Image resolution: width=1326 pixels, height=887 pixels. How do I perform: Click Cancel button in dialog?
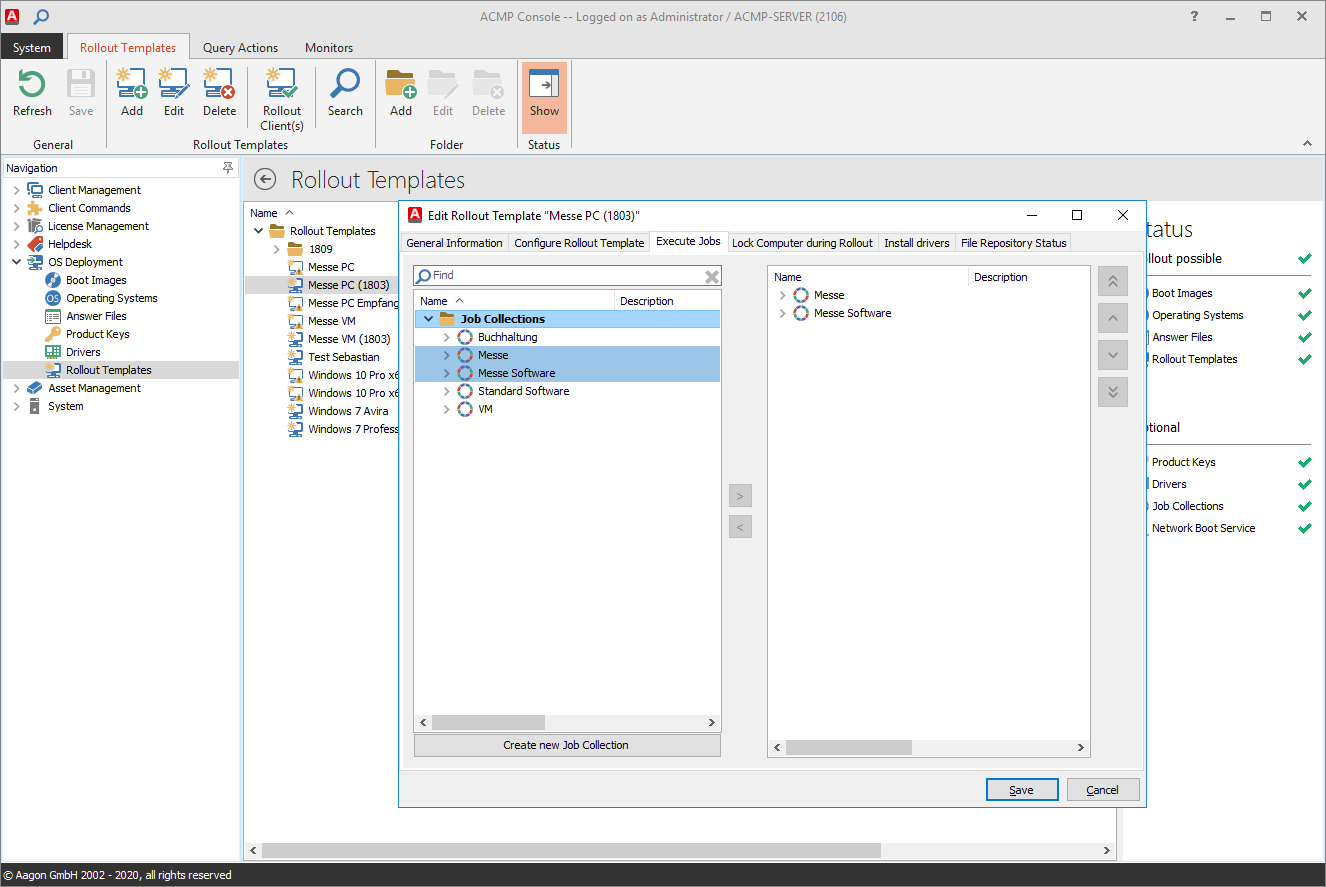[x=1103, y=790]
